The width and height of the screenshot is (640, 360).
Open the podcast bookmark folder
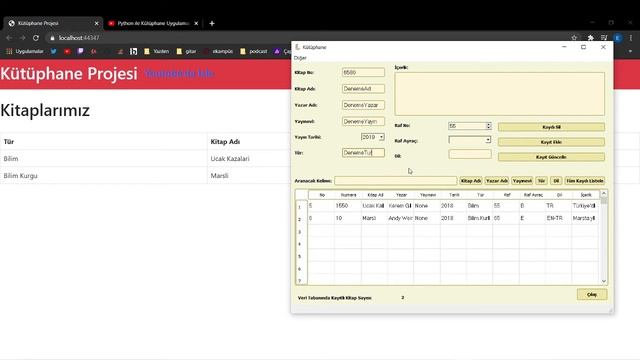tap(253, 51)
